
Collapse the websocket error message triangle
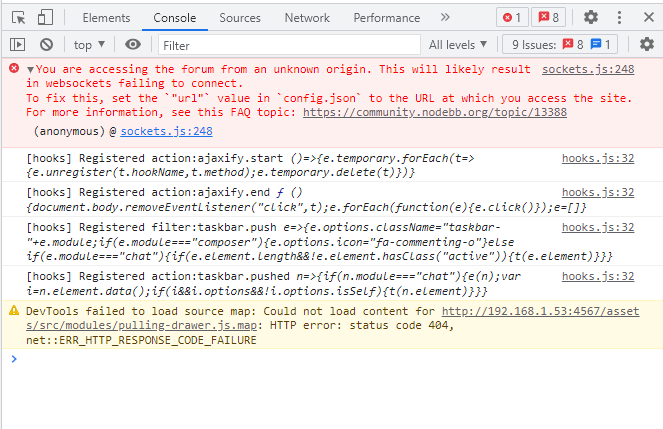[x=31, y=69]
